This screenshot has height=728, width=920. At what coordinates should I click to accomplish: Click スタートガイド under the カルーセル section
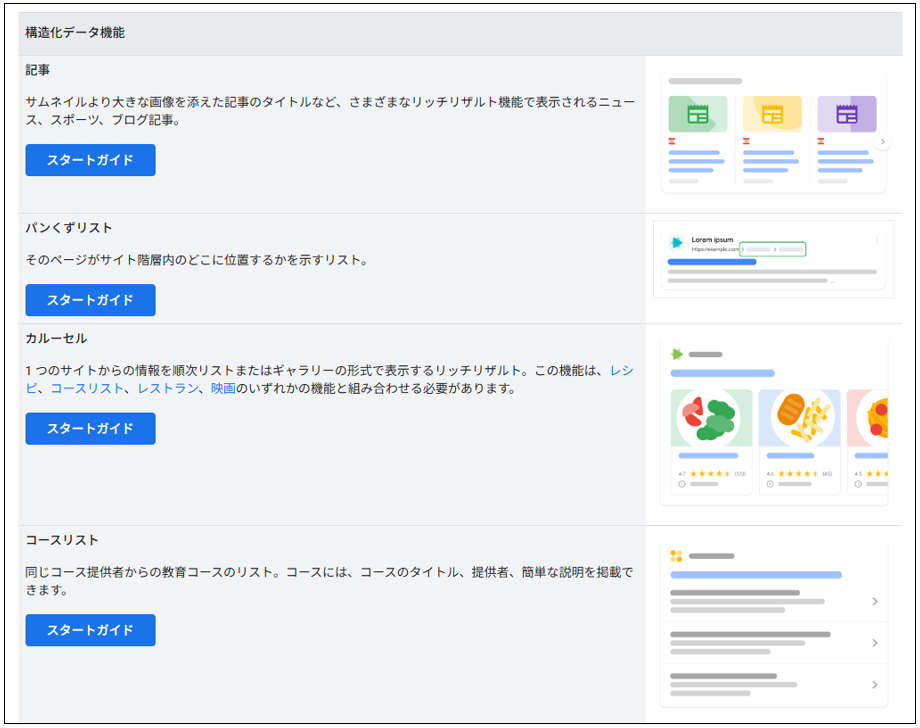pyautogui.click(x=90, y=428)
